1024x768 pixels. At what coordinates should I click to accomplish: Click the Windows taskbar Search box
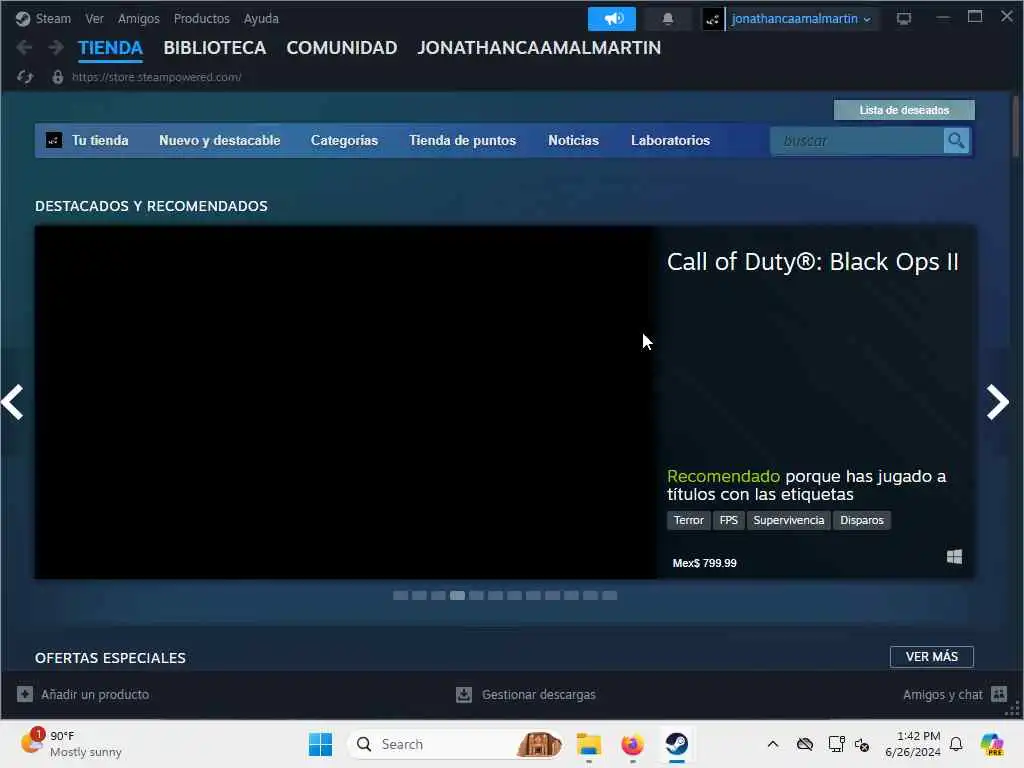[x=456, y=744]
